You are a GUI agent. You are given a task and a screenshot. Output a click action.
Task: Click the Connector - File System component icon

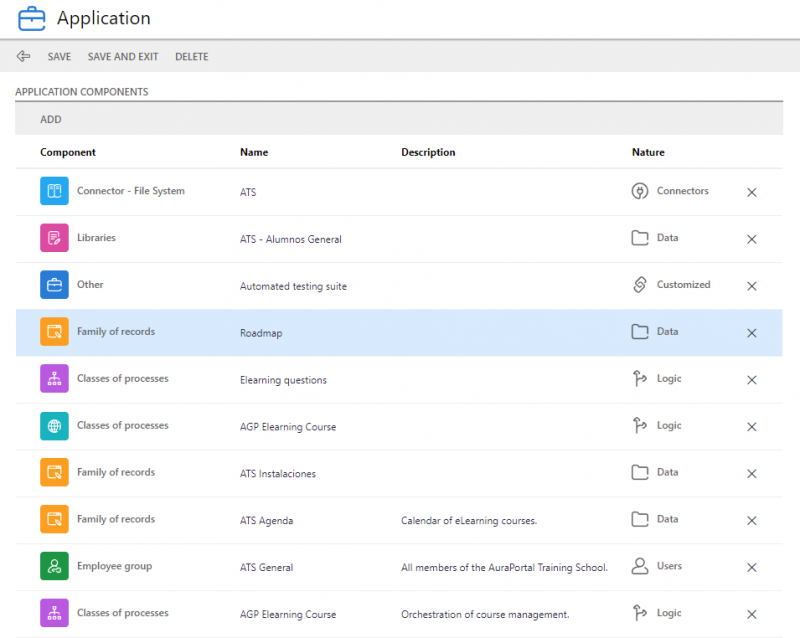(54, 191)
